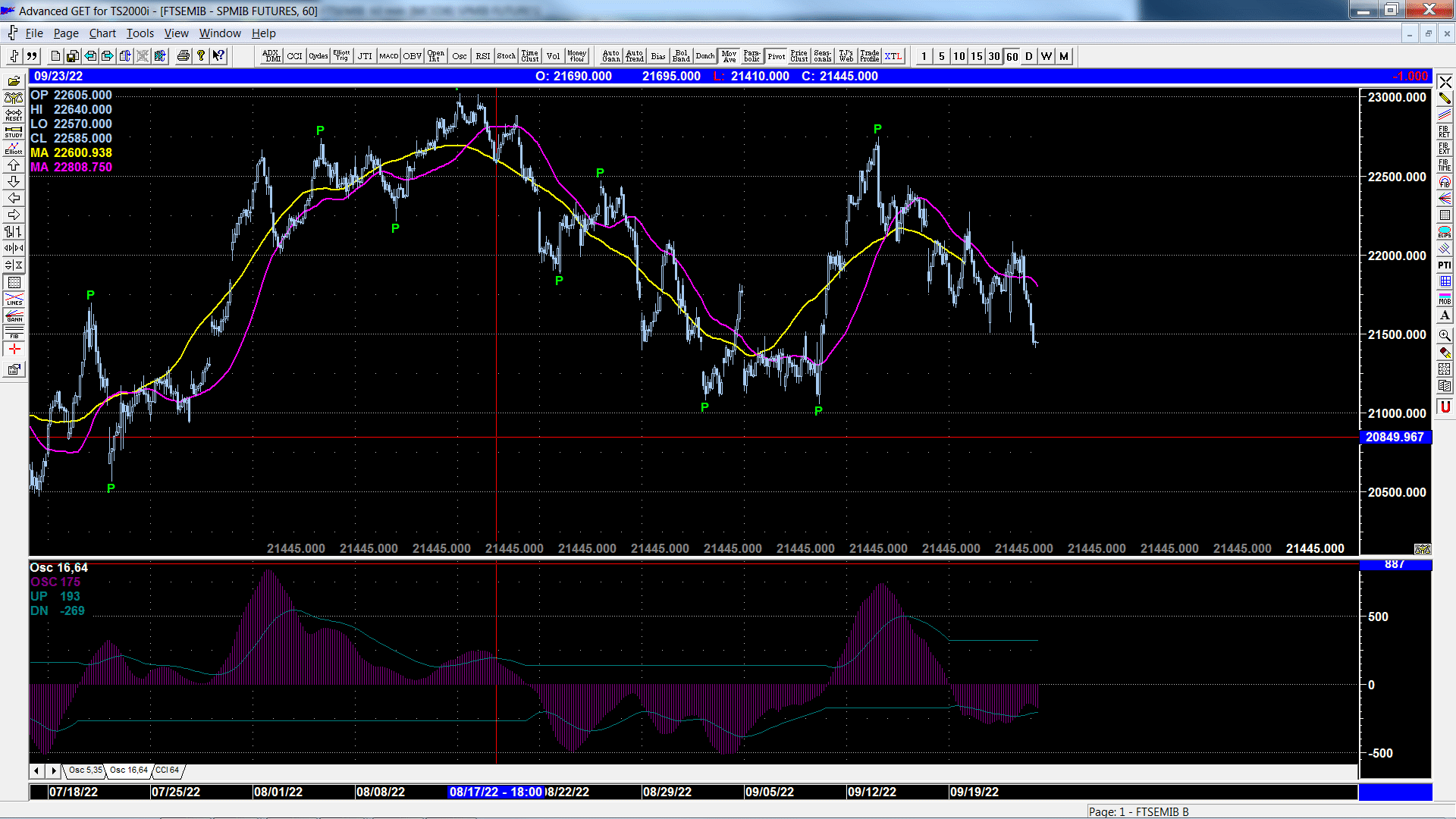This screenshot has height=819, width=1456.
Task: Click the Parabolic study button
Action: [x=752, y=56]
